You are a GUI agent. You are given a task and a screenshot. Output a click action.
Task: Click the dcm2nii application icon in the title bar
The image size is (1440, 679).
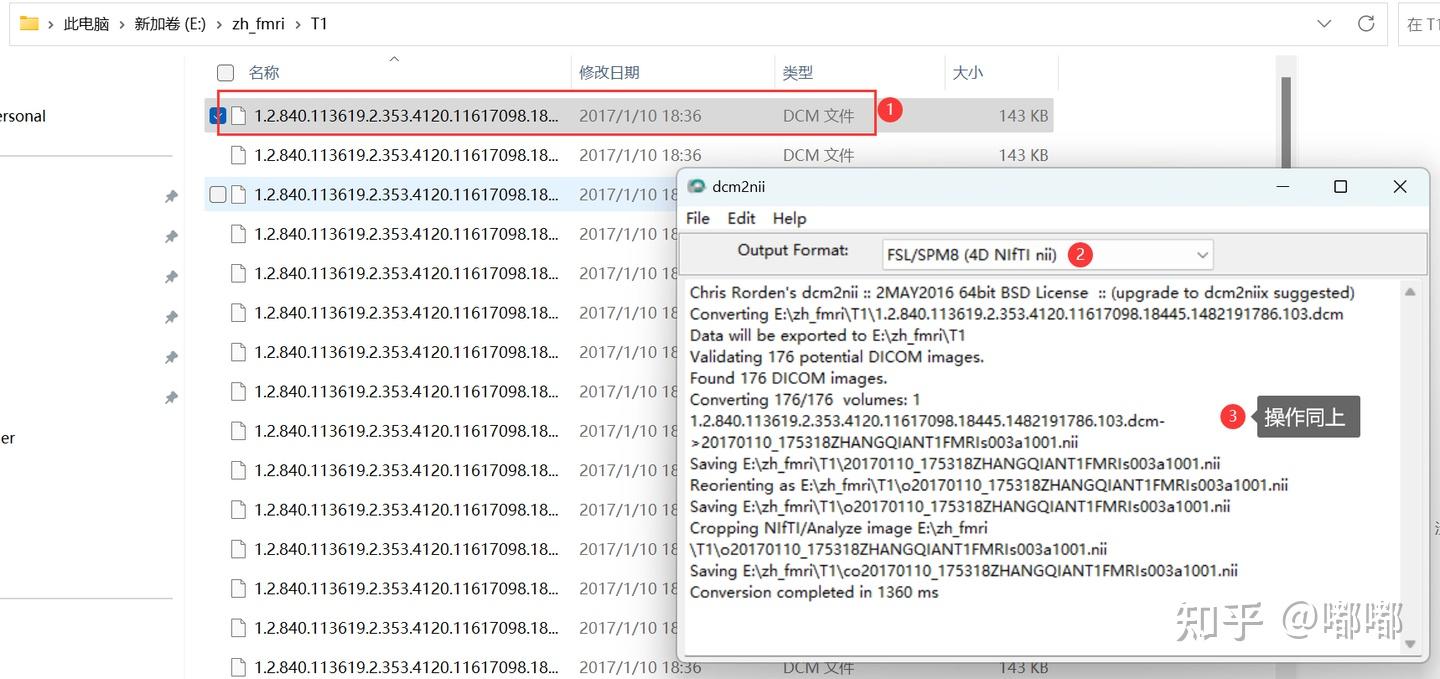pos(698,186)
